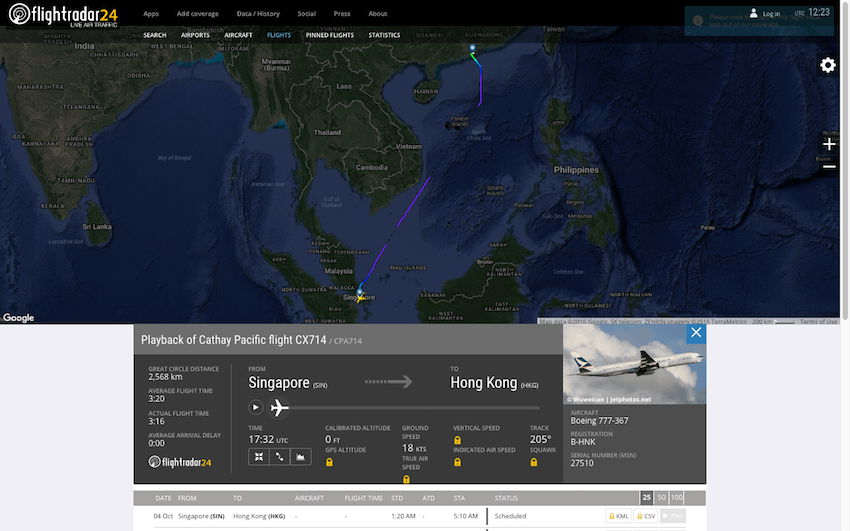
Task: Click Play button for 04 Oct flight
Action: [x=673, y=516]
